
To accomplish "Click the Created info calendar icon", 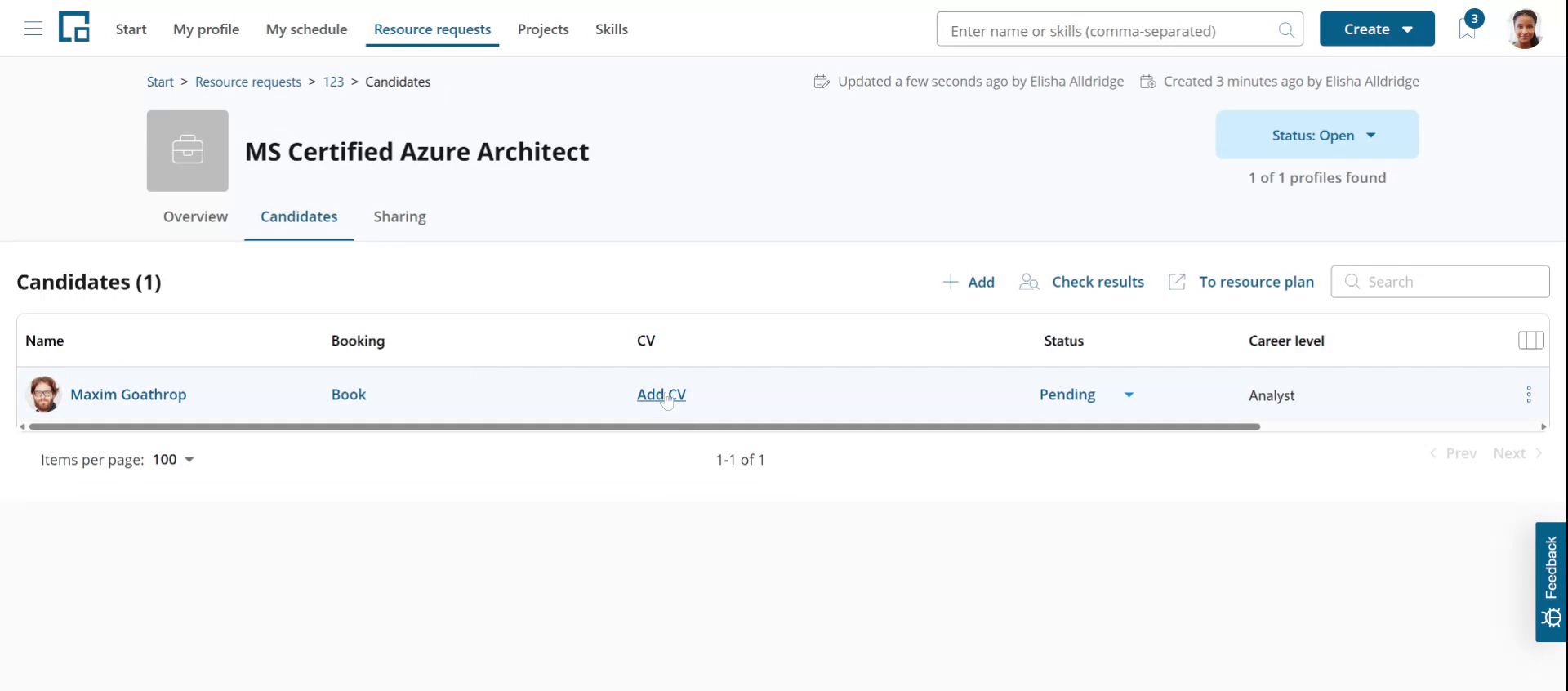I will (x=1147, y=82).
